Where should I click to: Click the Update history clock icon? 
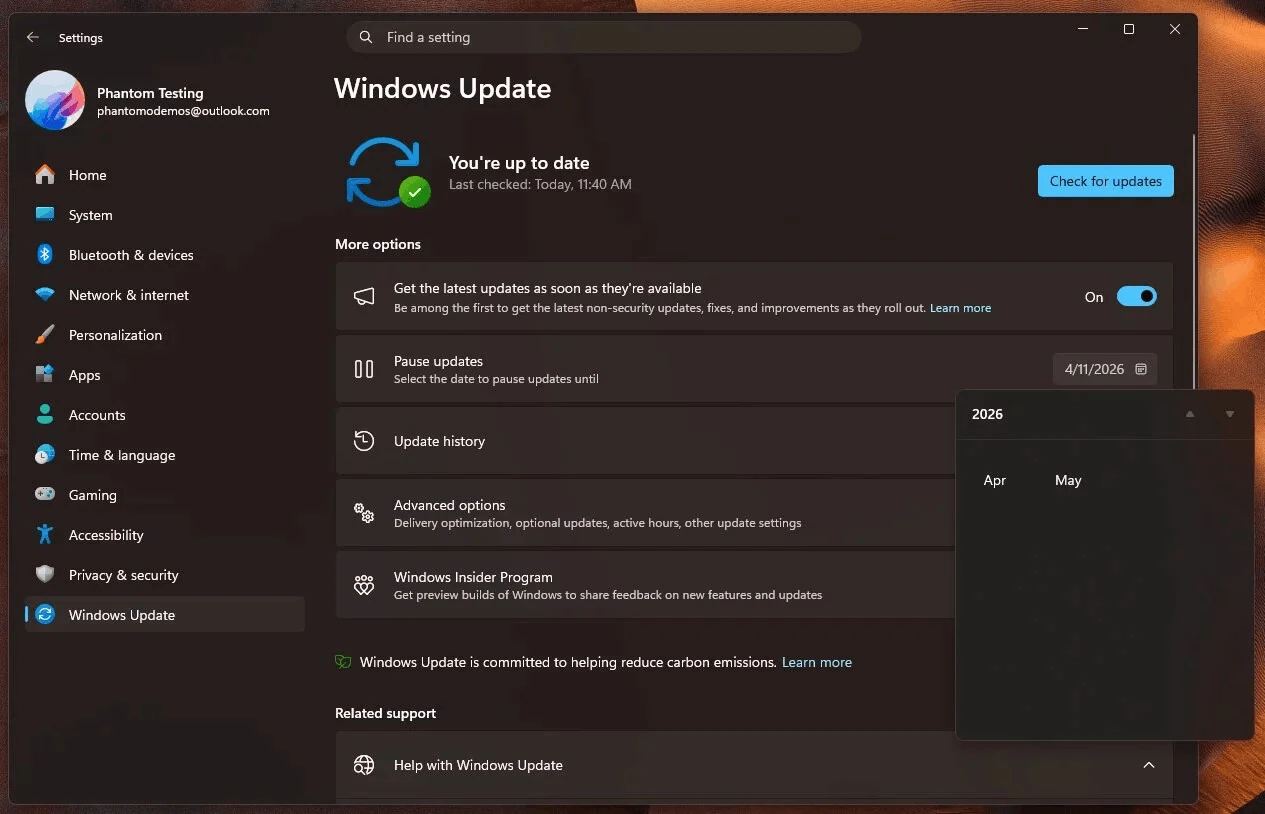[x=363, y=440]
